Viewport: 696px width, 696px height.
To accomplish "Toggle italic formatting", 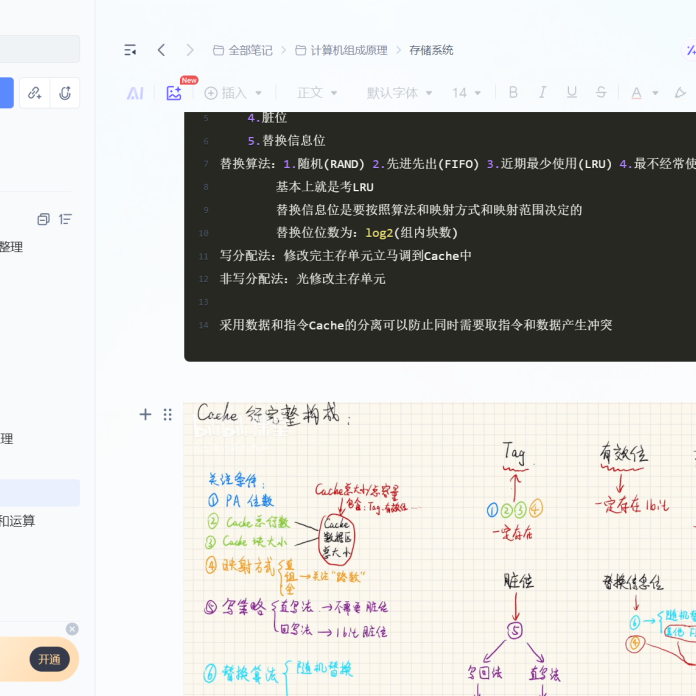I will [542, 93].
